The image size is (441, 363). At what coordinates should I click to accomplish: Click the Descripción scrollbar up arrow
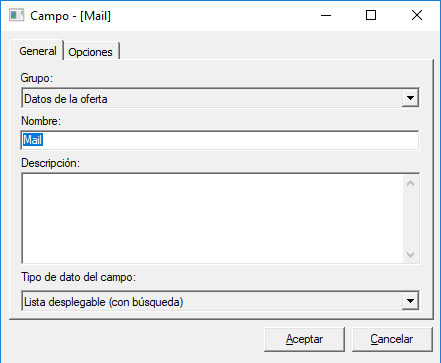(411, 183)
